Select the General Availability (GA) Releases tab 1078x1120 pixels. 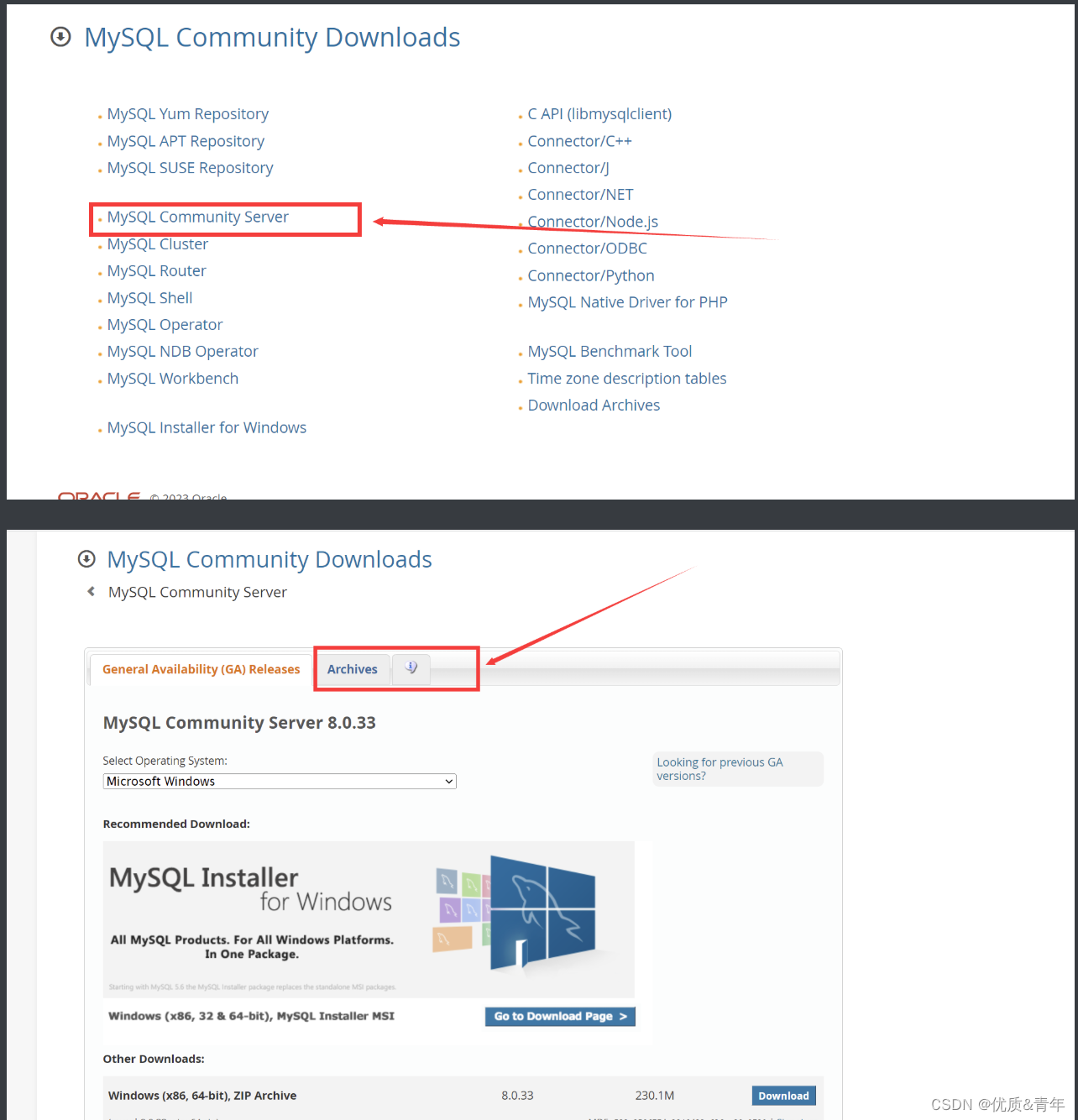tap(201, 669)
